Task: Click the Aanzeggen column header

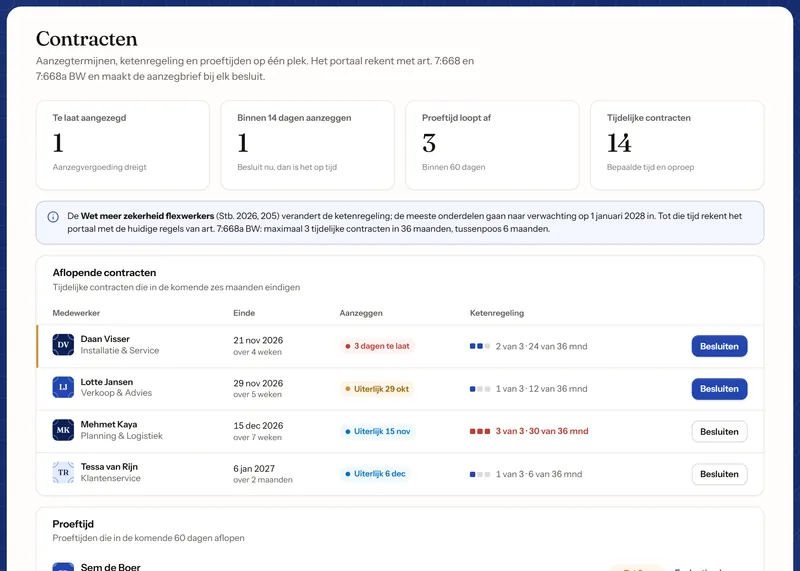Action: [361, 313]
